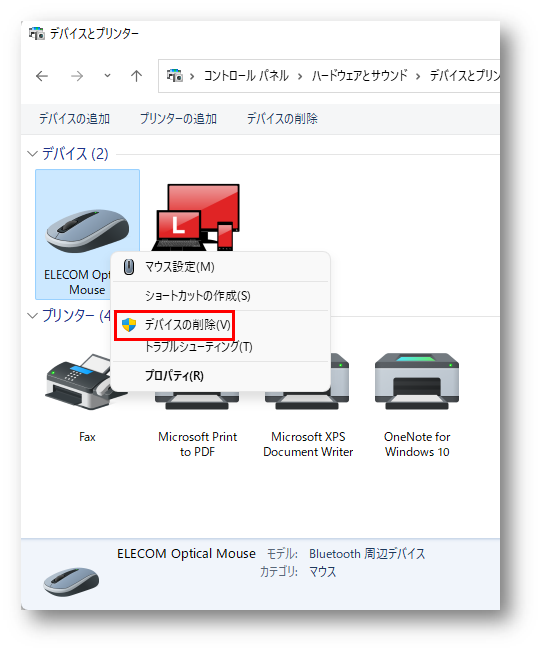Click デバイスの削除 in the toolbar

tap(282, 119)
